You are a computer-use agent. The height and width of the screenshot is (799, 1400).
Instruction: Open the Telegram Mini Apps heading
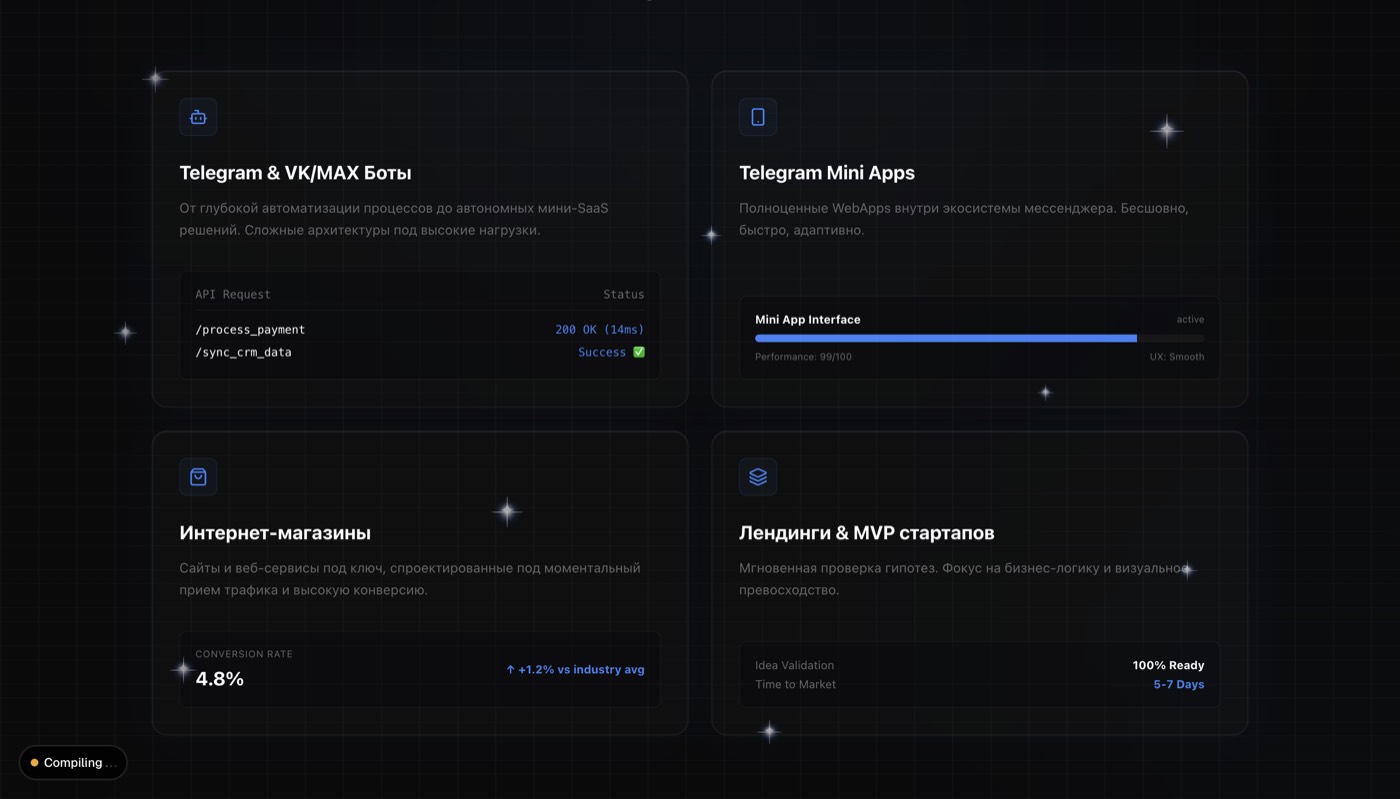pos(827,173)
